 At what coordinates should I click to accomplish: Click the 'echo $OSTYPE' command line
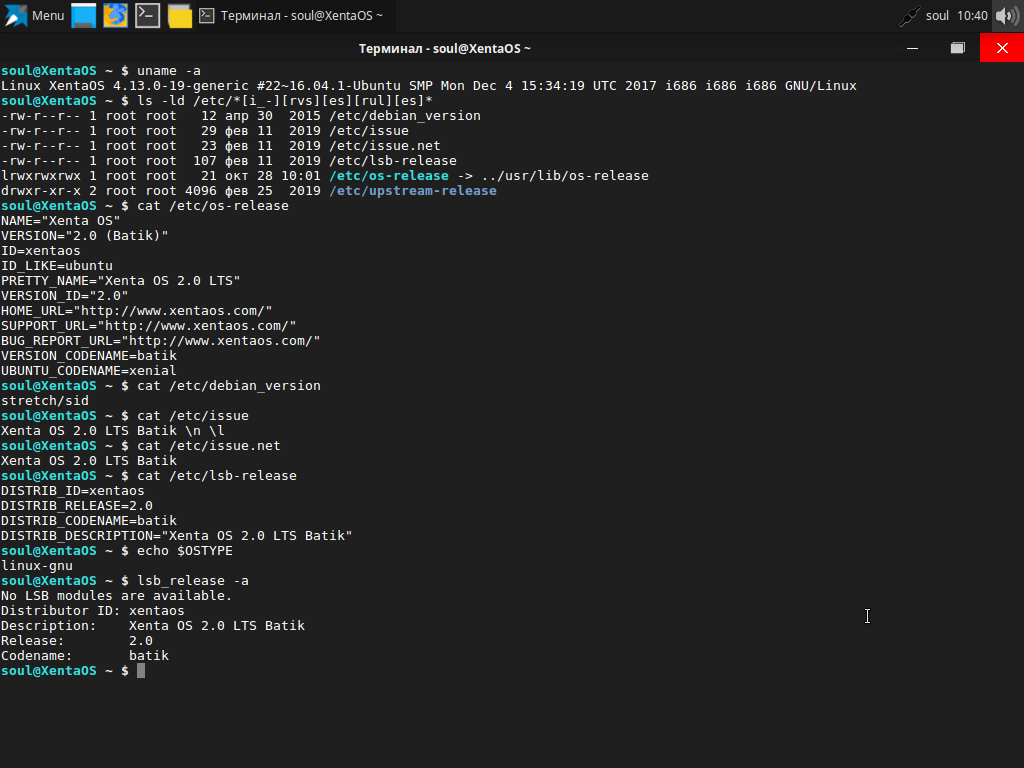point(116,551)
